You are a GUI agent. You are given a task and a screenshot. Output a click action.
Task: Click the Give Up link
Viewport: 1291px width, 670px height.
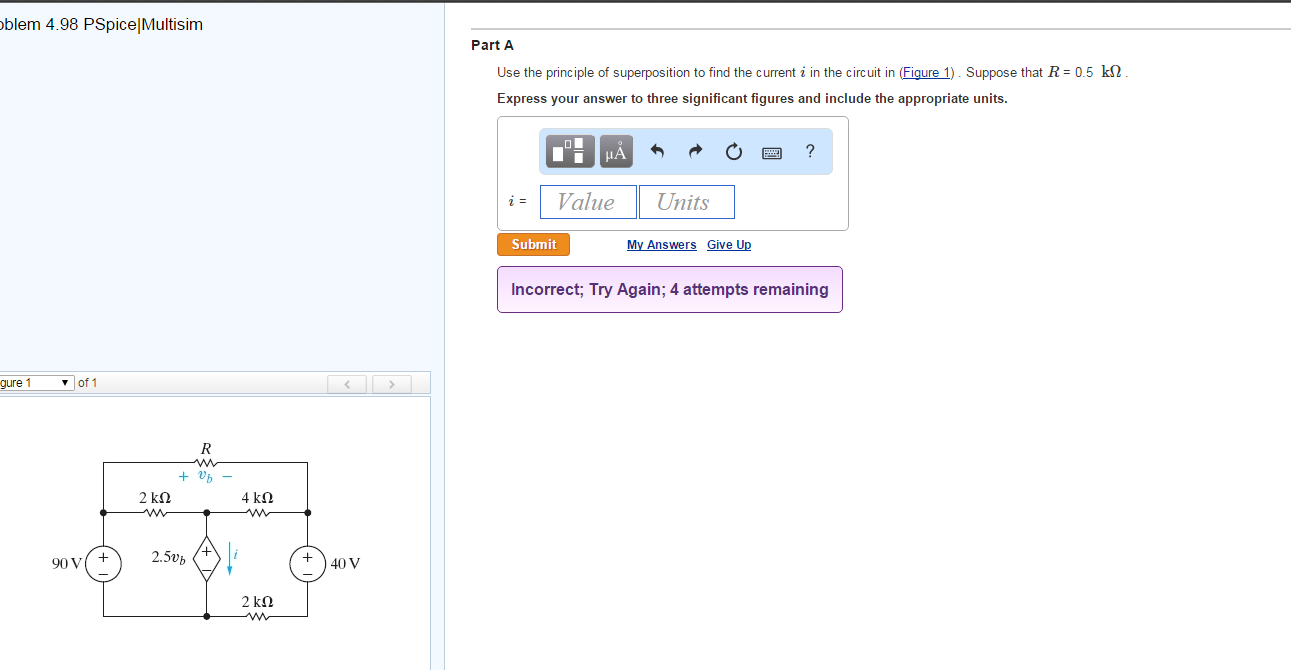coord(728,245)
